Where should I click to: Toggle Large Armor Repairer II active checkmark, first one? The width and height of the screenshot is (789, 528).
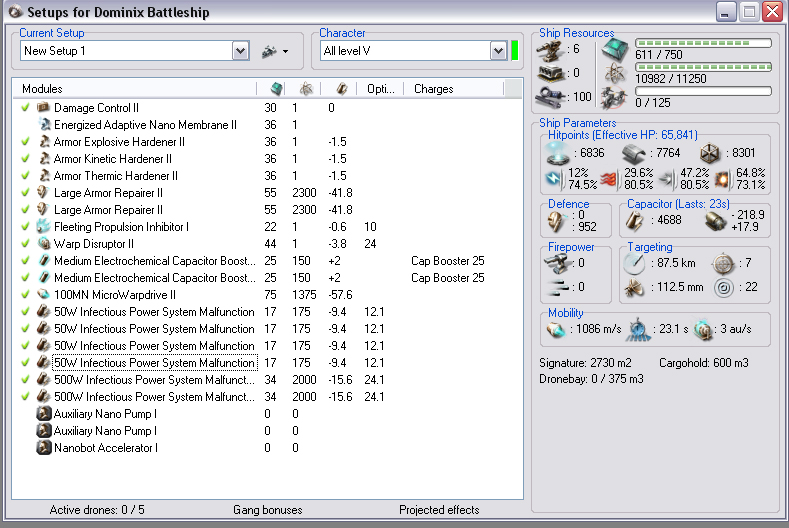point(26,193)
